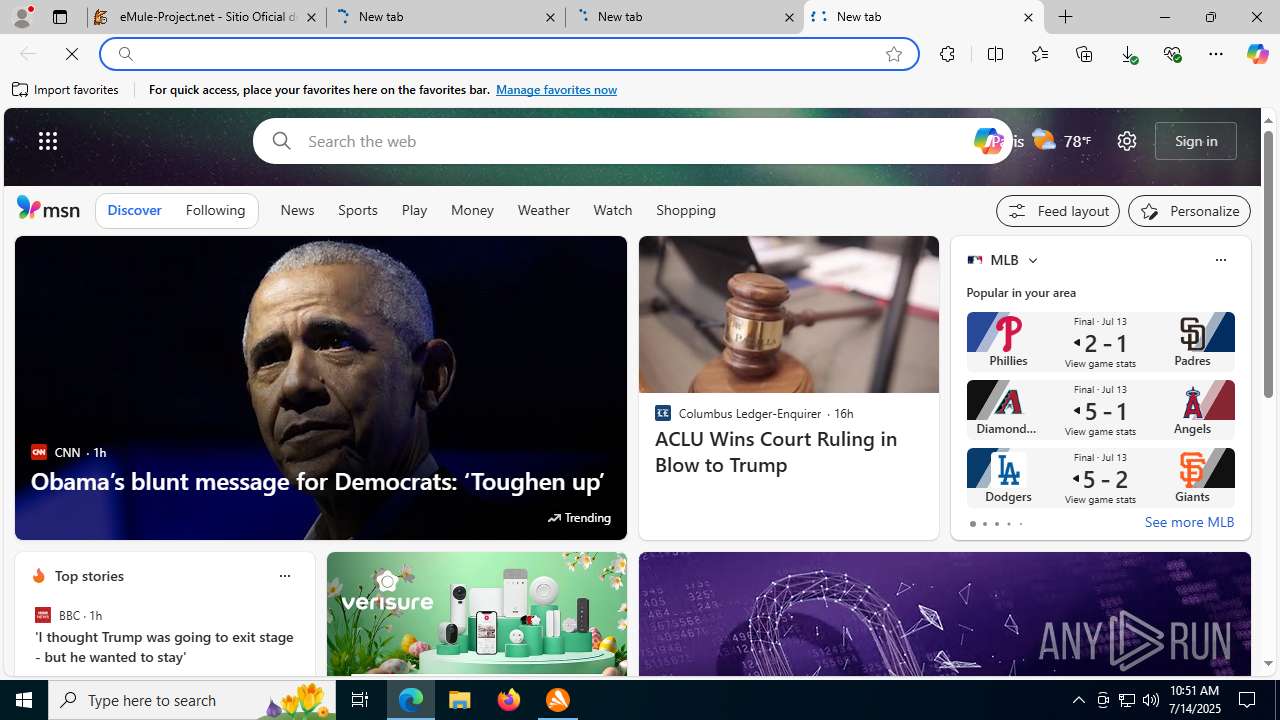Add this page to favorites star icon
The image size is (1280, 720).
click(894, 54)
